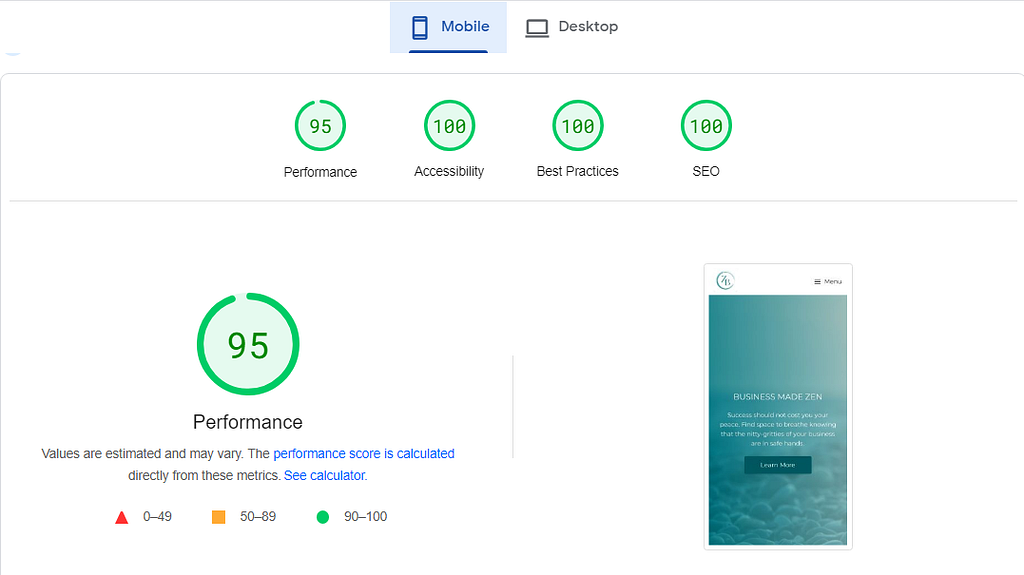Click the 0–49 legend text
The image size is (1024, 575).
157,517
